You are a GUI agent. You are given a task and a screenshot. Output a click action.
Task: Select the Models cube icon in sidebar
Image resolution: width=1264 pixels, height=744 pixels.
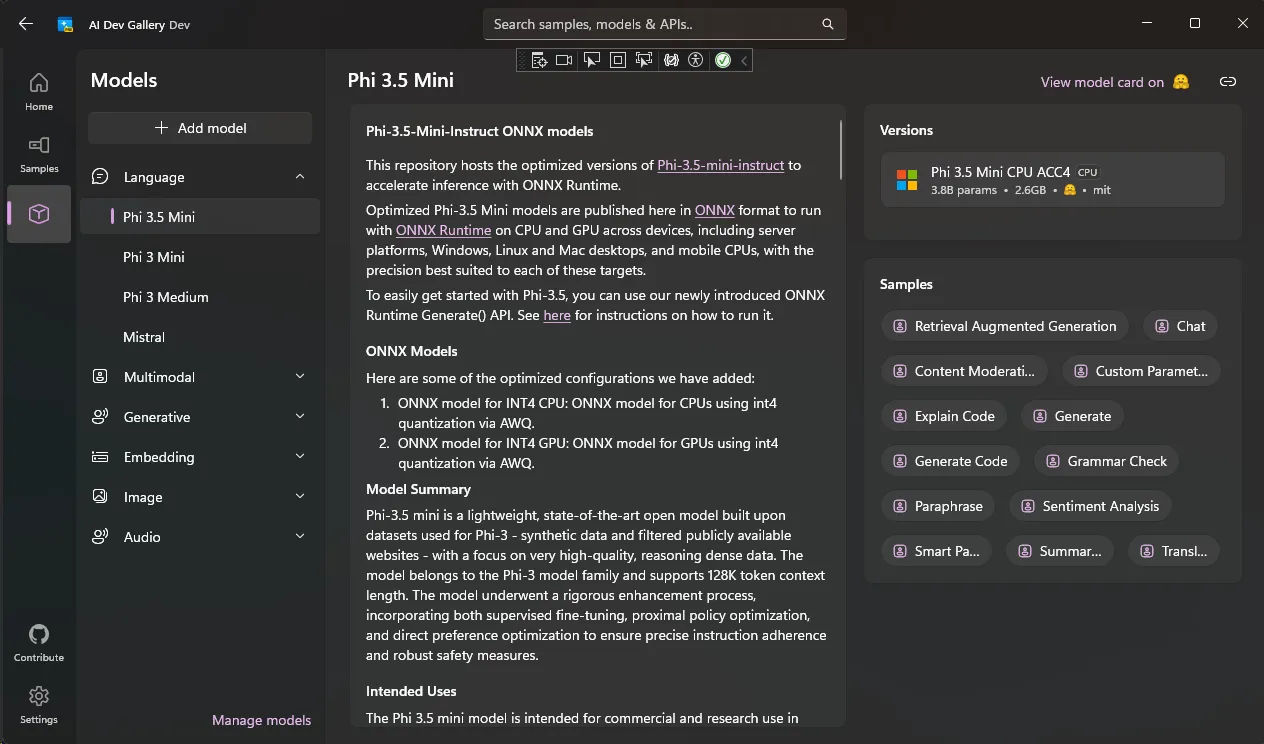pyautogui.click(x=39, y=214)
